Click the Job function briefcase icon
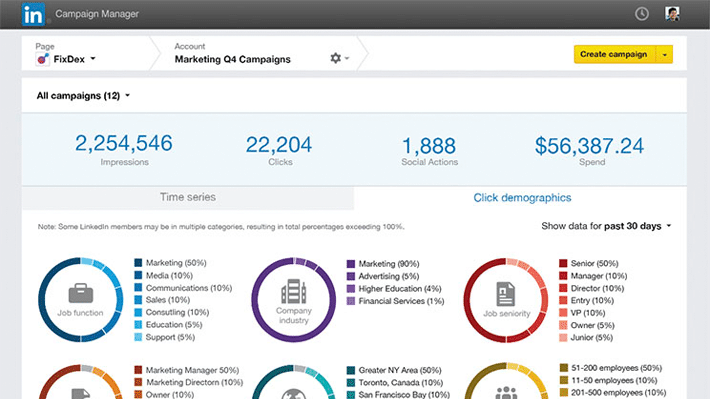 [81, 293]
